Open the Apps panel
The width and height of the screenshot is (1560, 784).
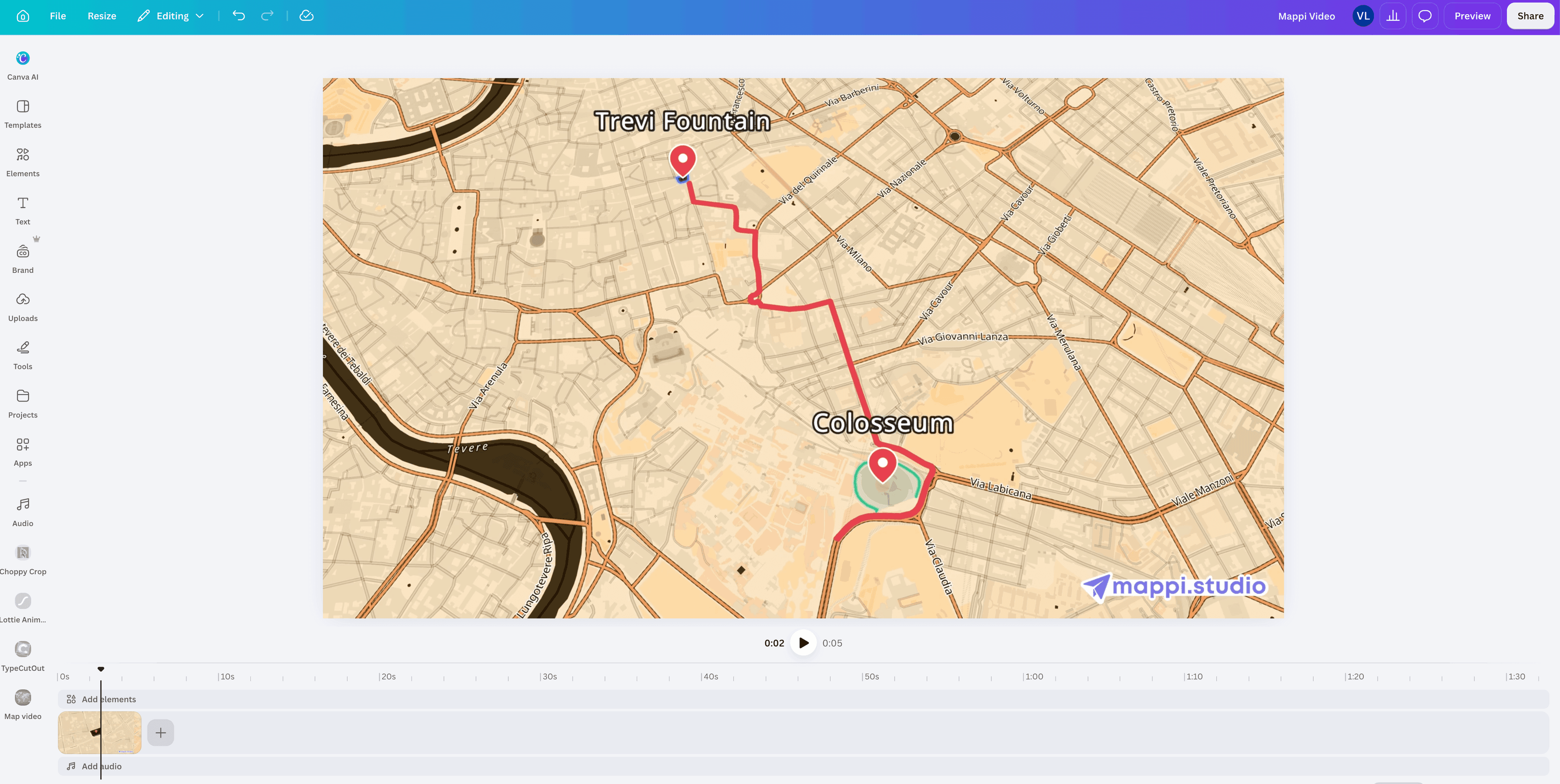coord(23,451)
